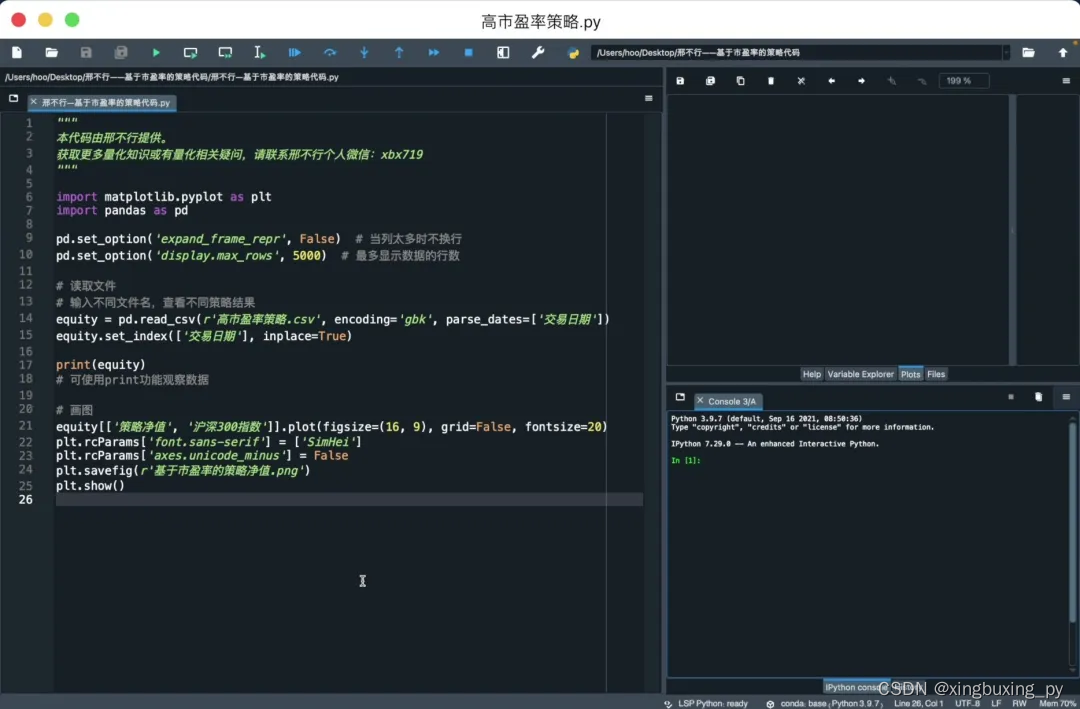Browse for a working directory

[x=1028, y=52]
